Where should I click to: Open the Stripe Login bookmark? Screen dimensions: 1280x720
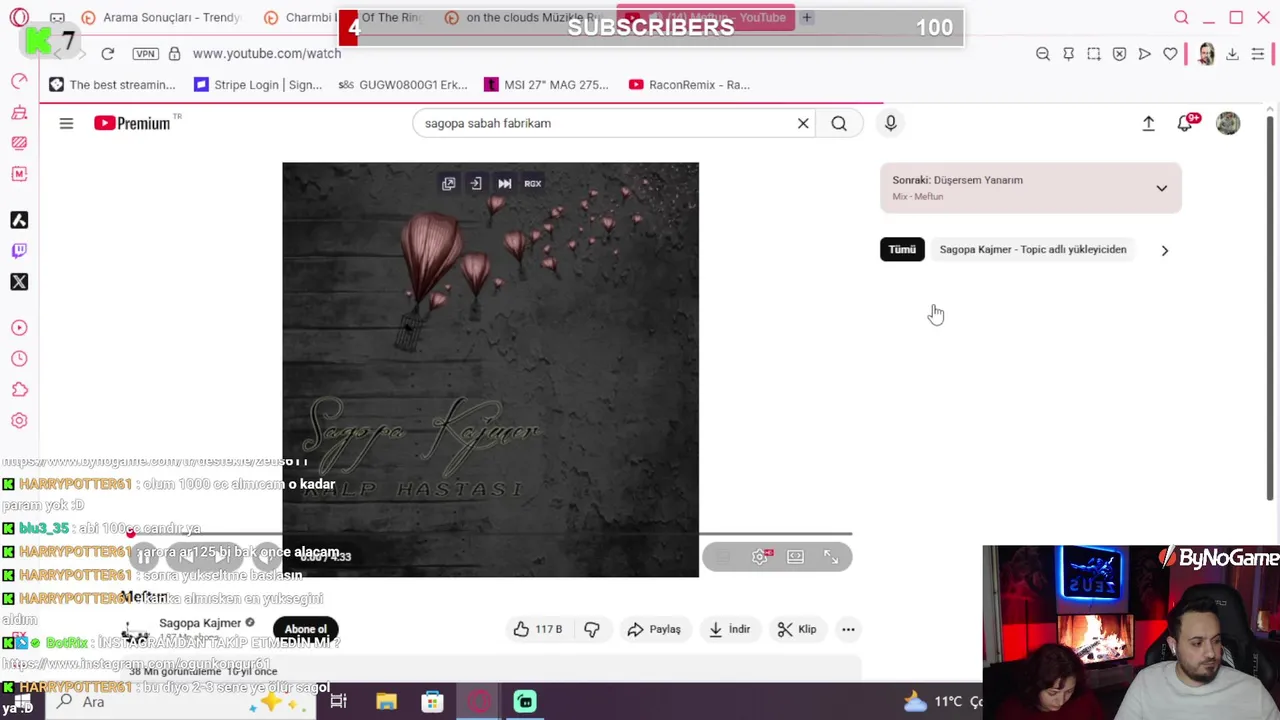(x=258, y=85)
